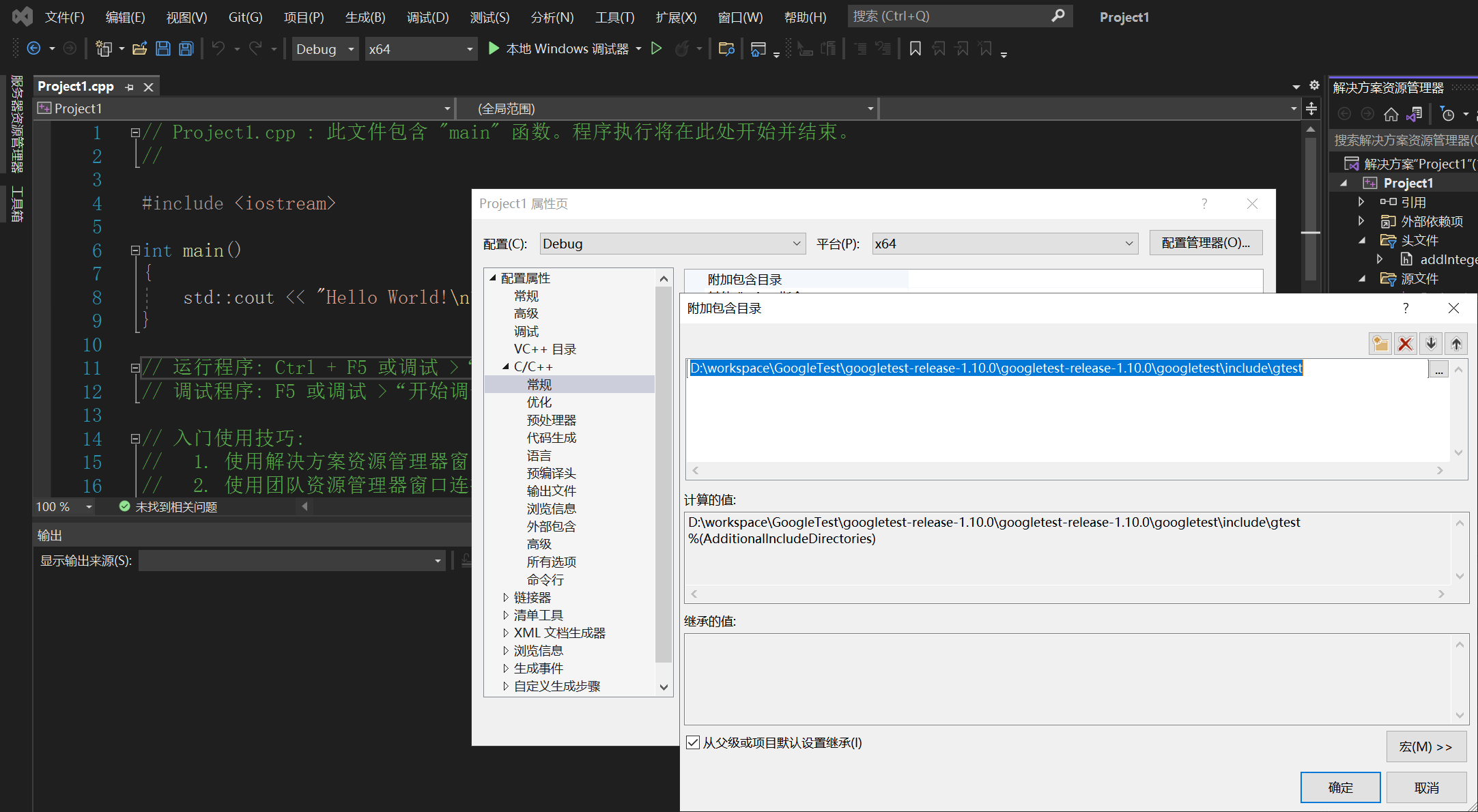1478x812 pixels.
Task: Click the 宏(M) >> button
Action: (x=1425, y=746)
